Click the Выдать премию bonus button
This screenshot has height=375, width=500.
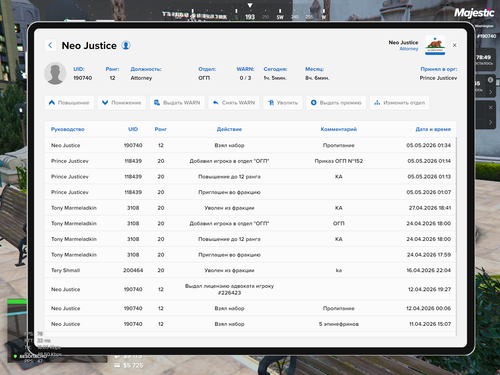tap(336, 103)
